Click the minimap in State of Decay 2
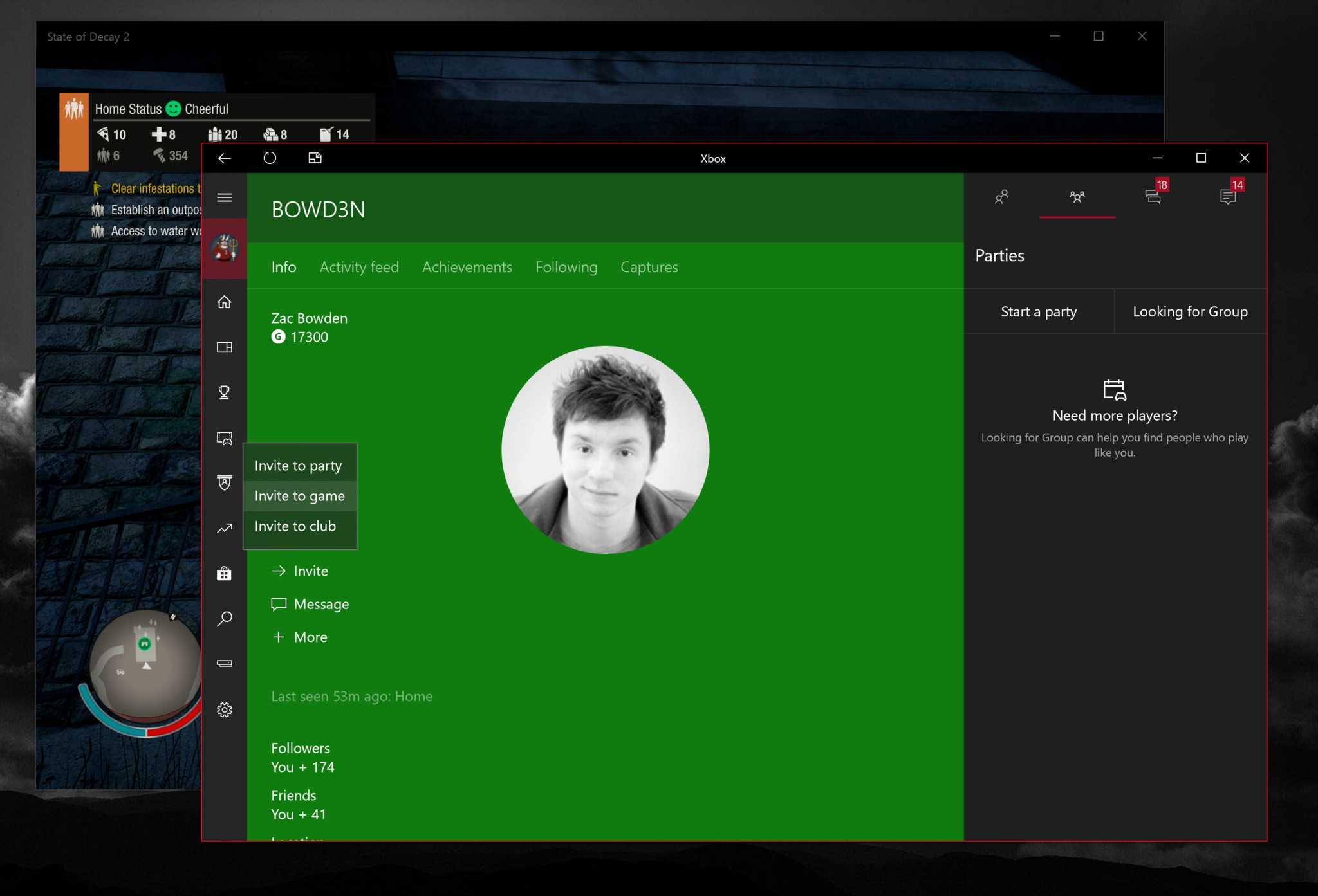The image size is (1318, 896). (145, 664)
